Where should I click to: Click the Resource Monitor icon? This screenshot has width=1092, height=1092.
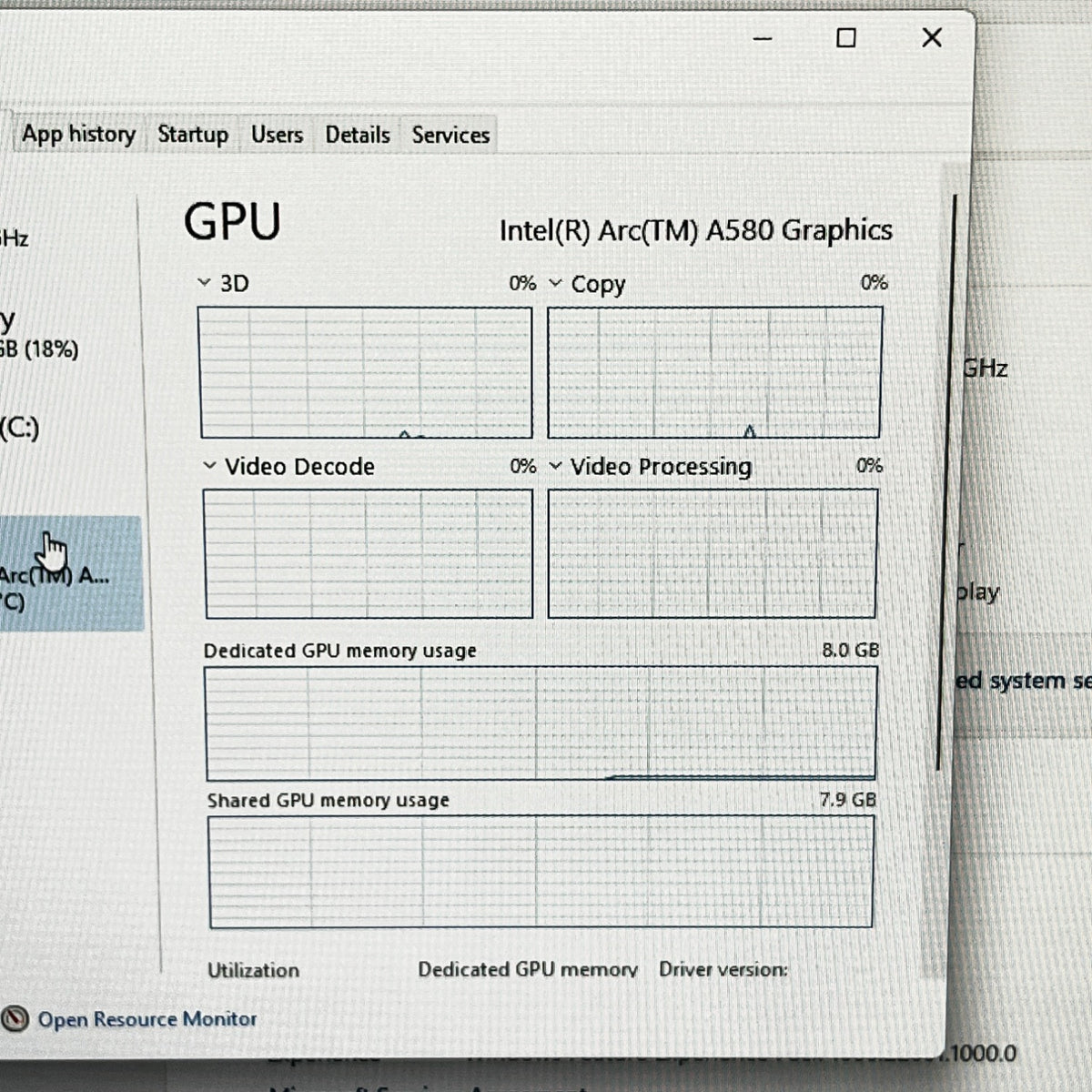(x=15, y=1019)
